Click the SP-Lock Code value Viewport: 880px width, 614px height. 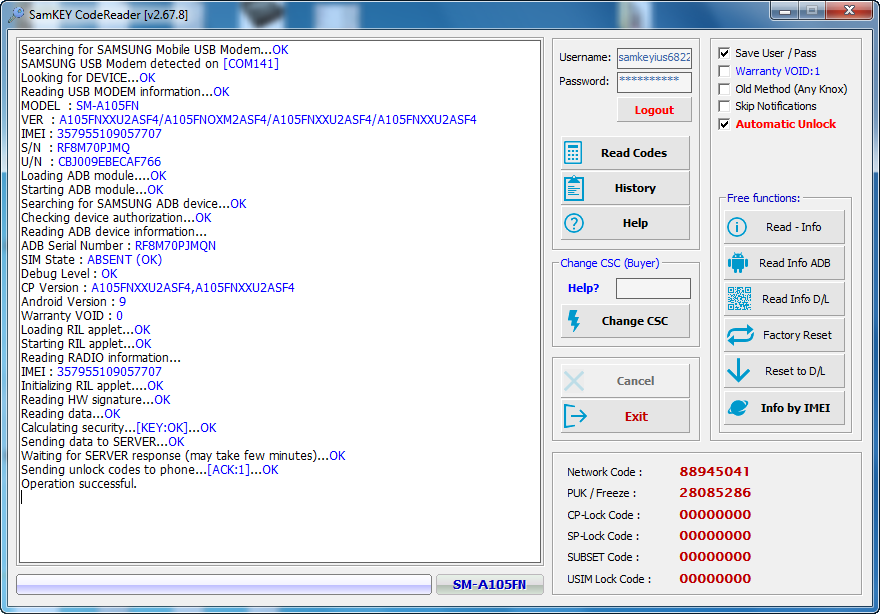[715, 535]
